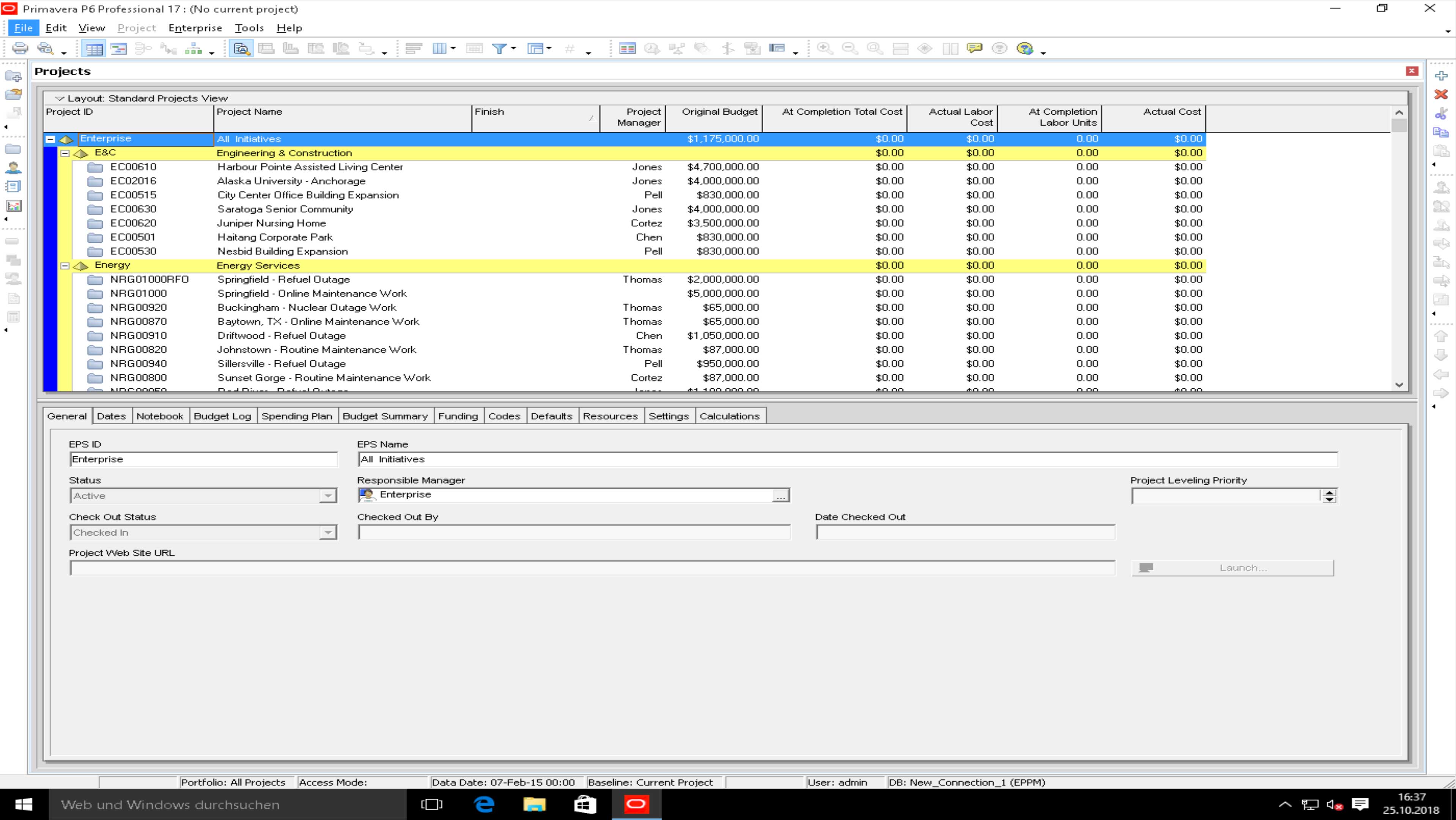Open the Filter dropdown arrow

coord(513,49)
